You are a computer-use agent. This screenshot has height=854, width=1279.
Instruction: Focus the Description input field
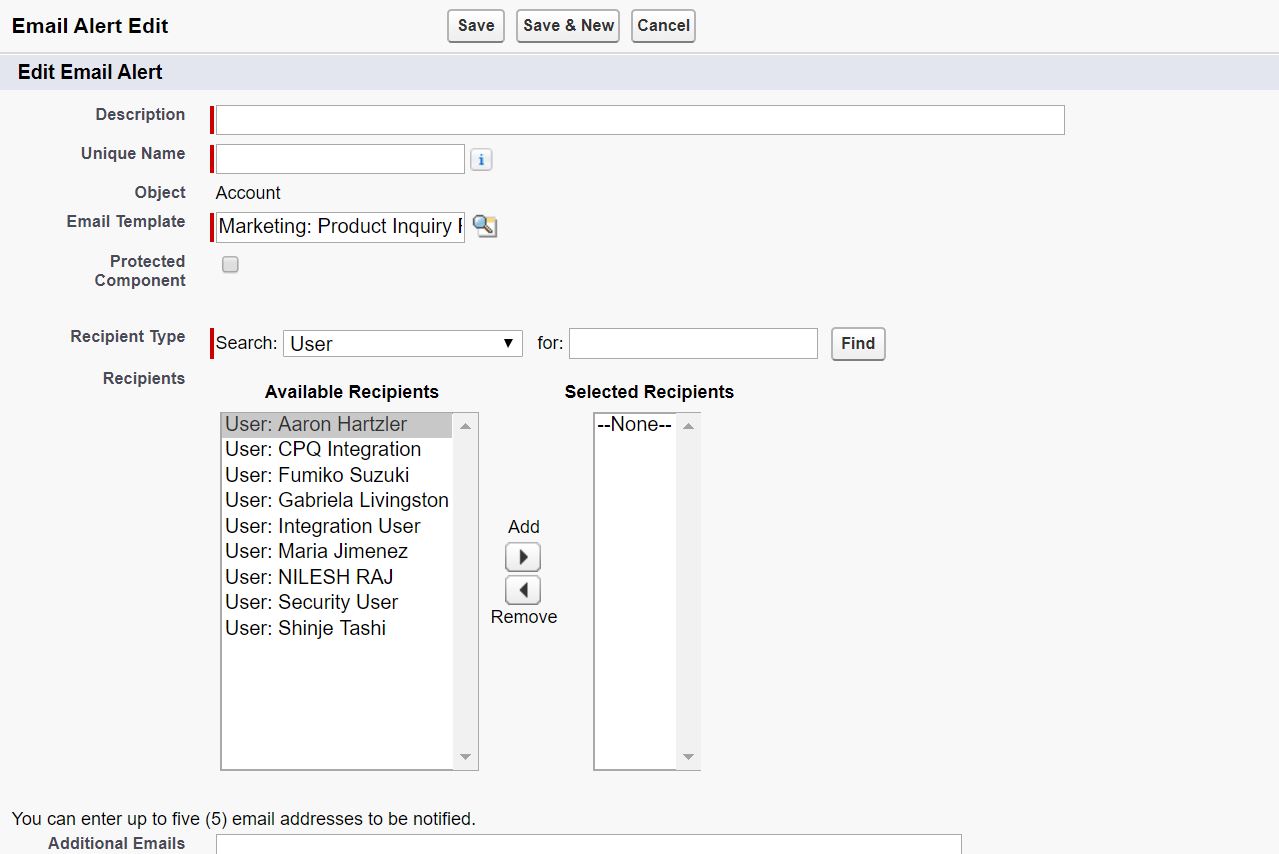(x=640, y=120)
